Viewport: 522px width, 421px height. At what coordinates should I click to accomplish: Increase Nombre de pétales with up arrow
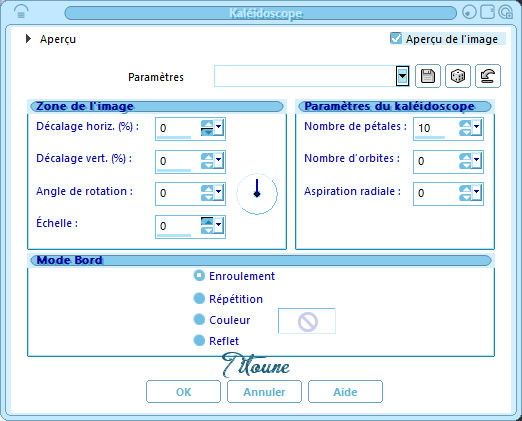(x=465, y=124)
